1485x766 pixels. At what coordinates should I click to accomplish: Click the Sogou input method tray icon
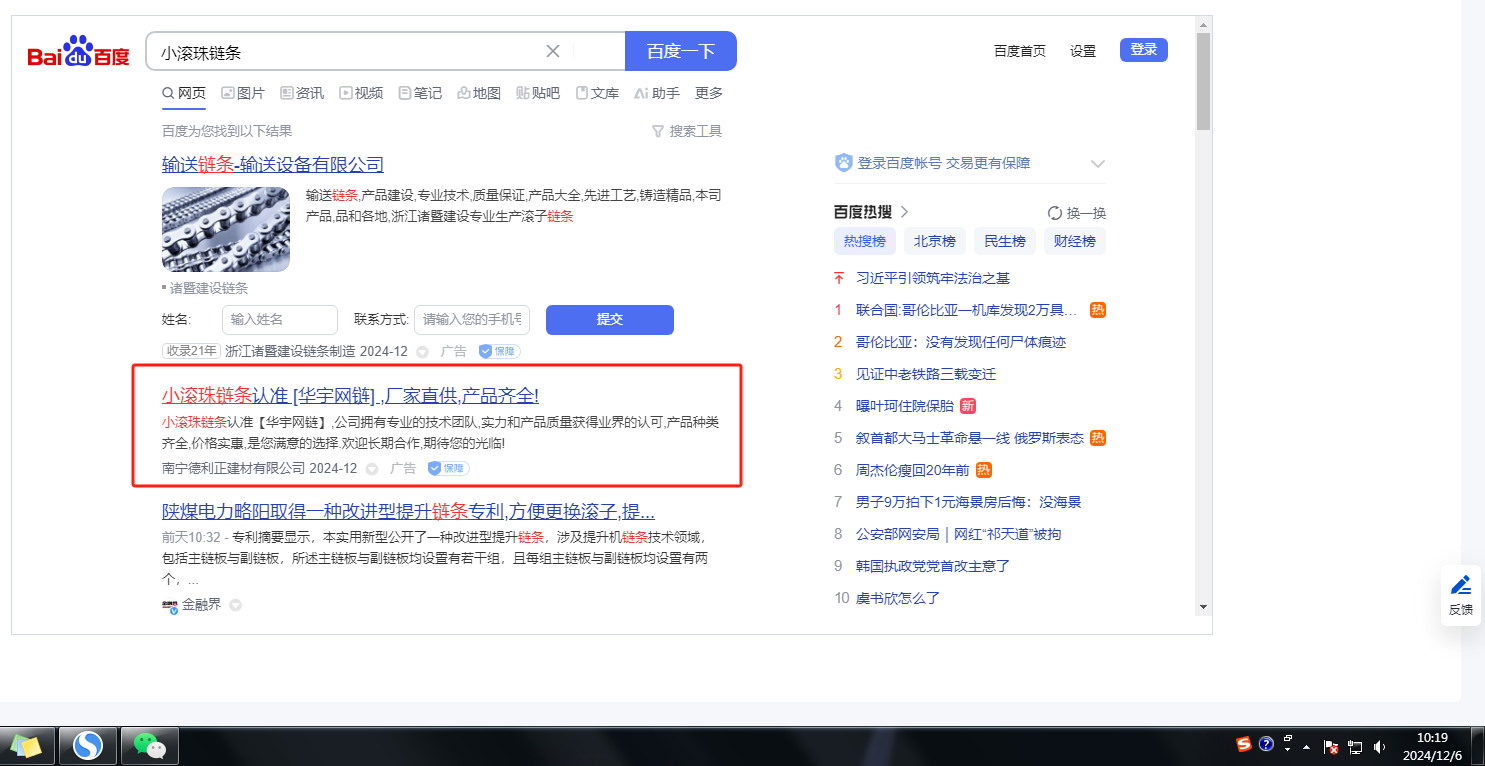click(x=1244, y=744)
